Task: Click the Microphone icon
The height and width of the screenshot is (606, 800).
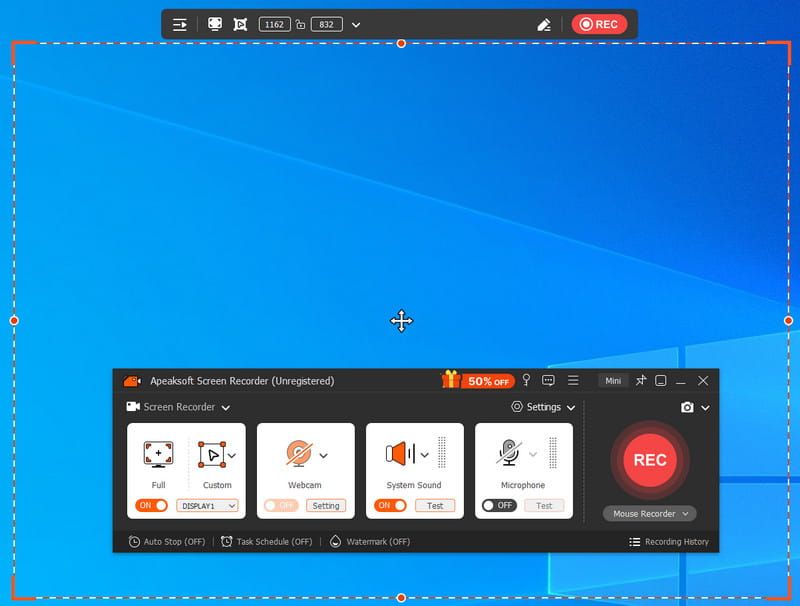Action: (509, 453)
